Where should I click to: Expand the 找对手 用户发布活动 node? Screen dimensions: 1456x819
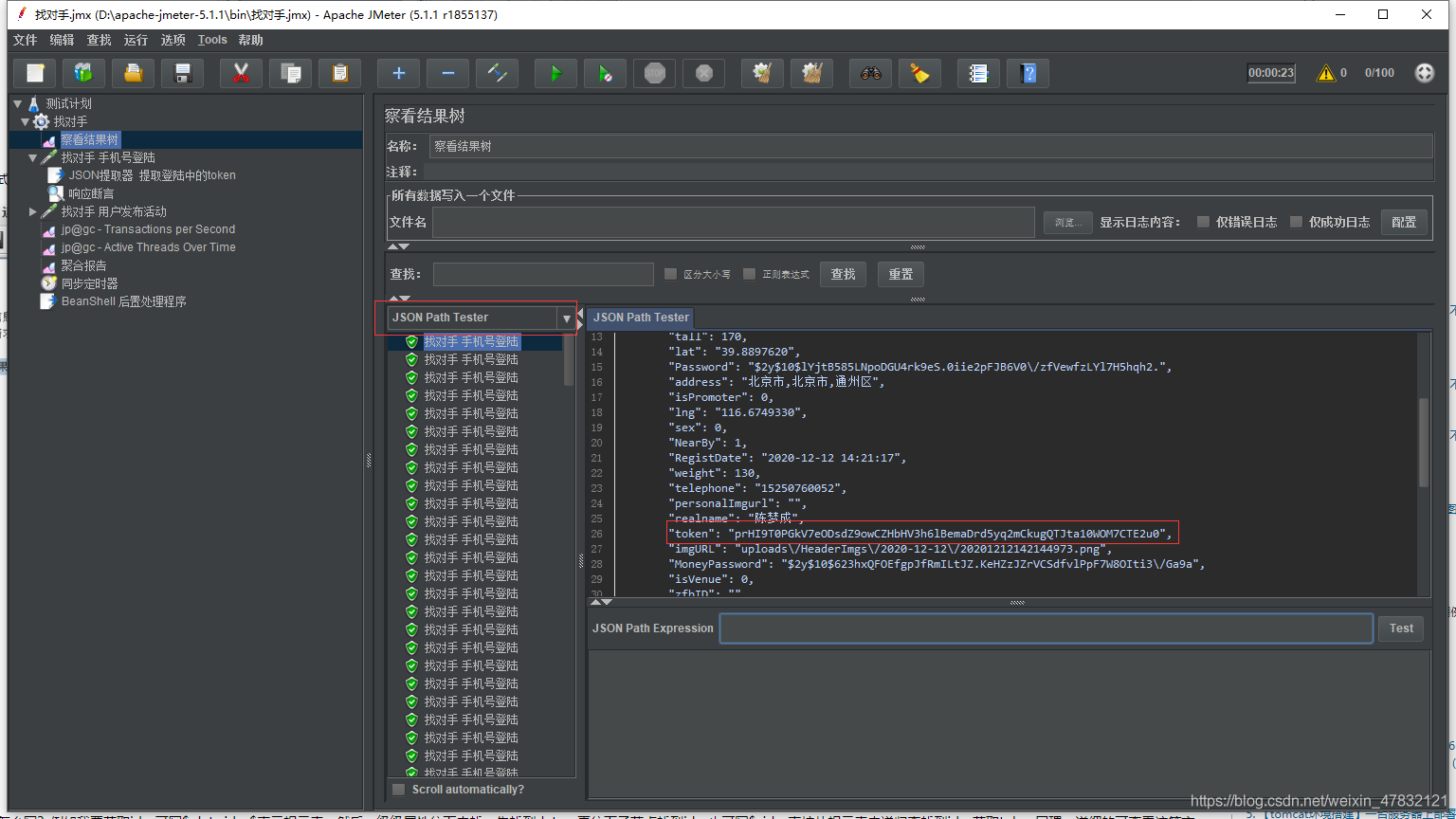(33, 211)
